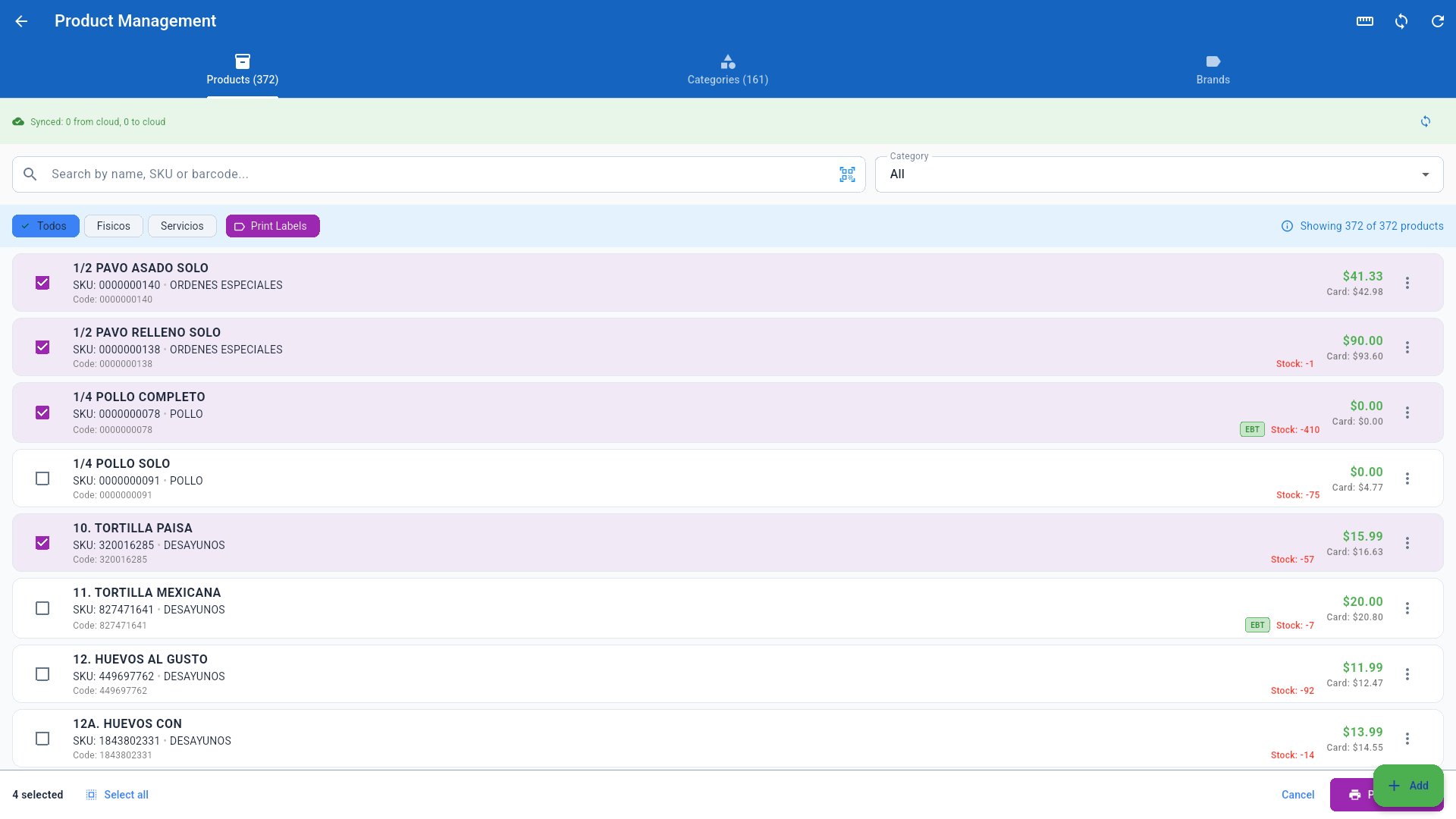Click the Product Management title
The width and height of the screenshot is (1456, 819).
click(135, 21)
